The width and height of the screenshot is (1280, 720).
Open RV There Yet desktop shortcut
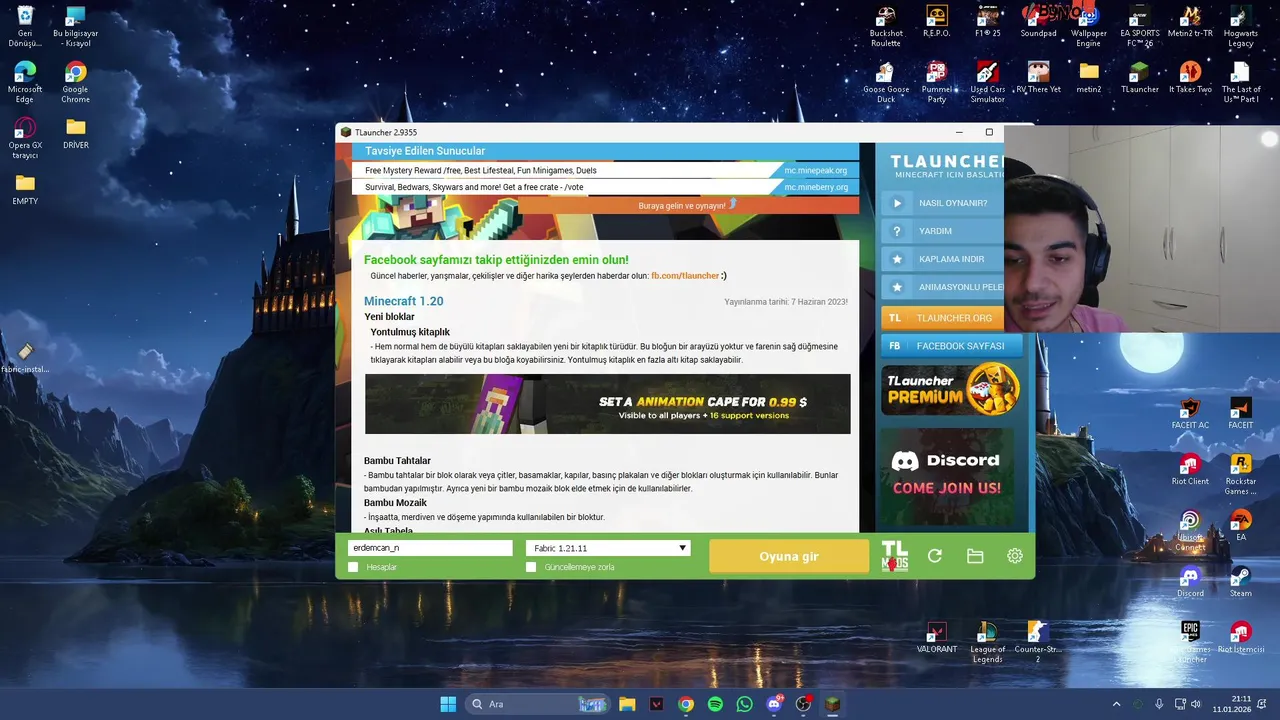click(1038, 78)
